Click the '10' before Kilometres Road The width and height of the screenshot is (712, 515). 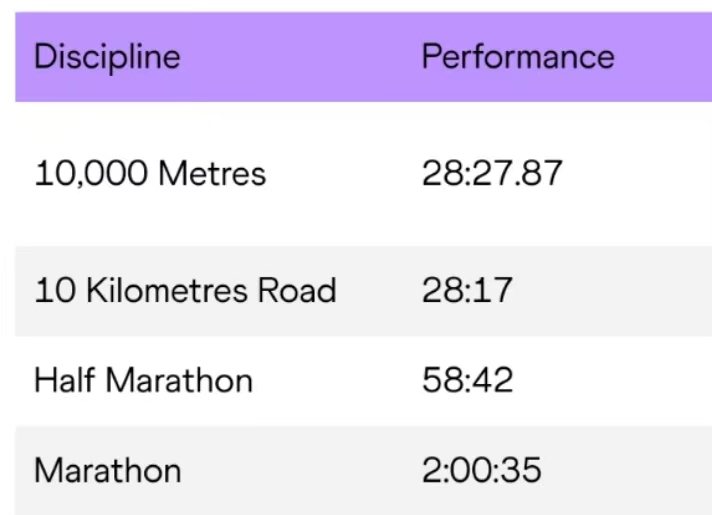[x=49, y=291]
